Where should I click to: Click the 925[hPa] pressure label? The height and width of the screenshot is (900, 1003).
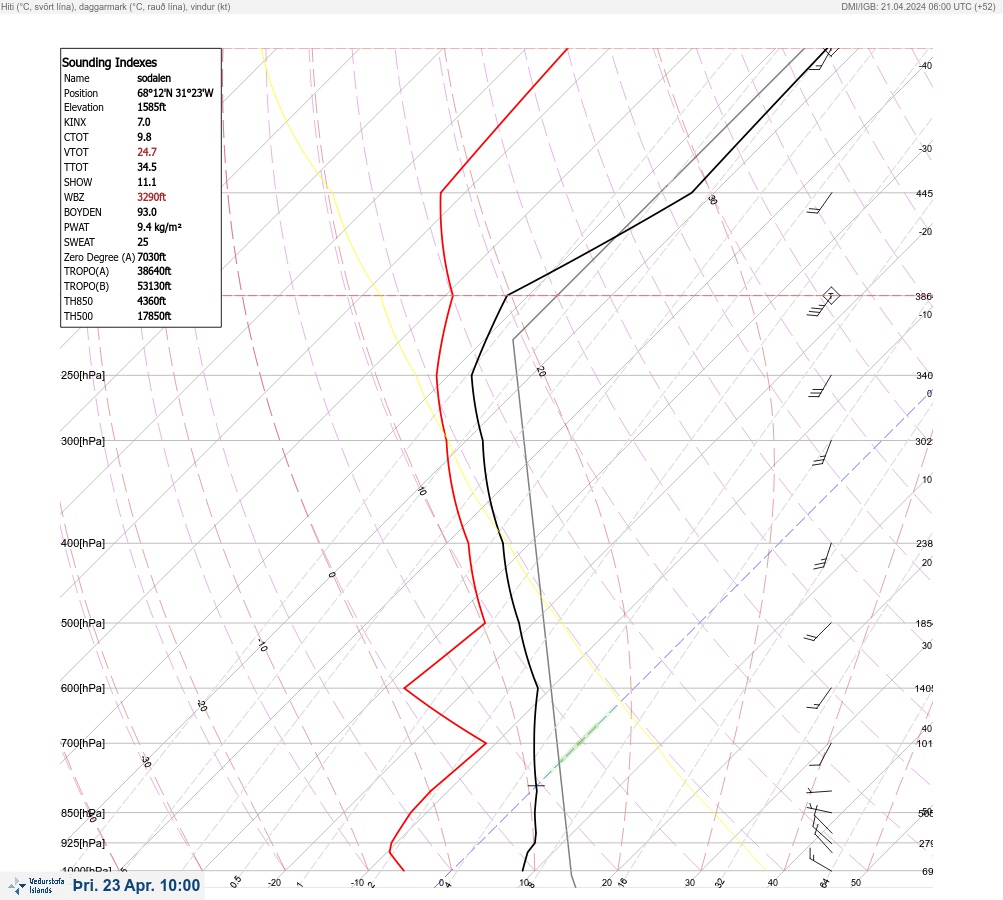click(x=83, y=843)
